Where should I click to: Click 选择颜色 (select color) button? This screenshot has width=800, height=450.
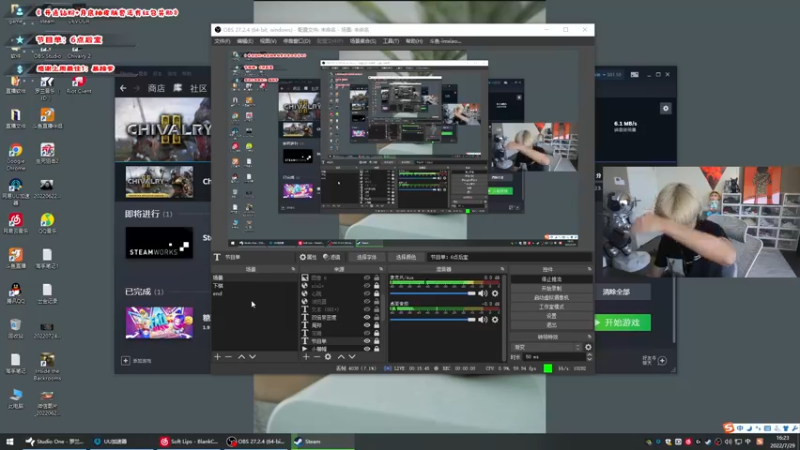(x=406, y=257)
